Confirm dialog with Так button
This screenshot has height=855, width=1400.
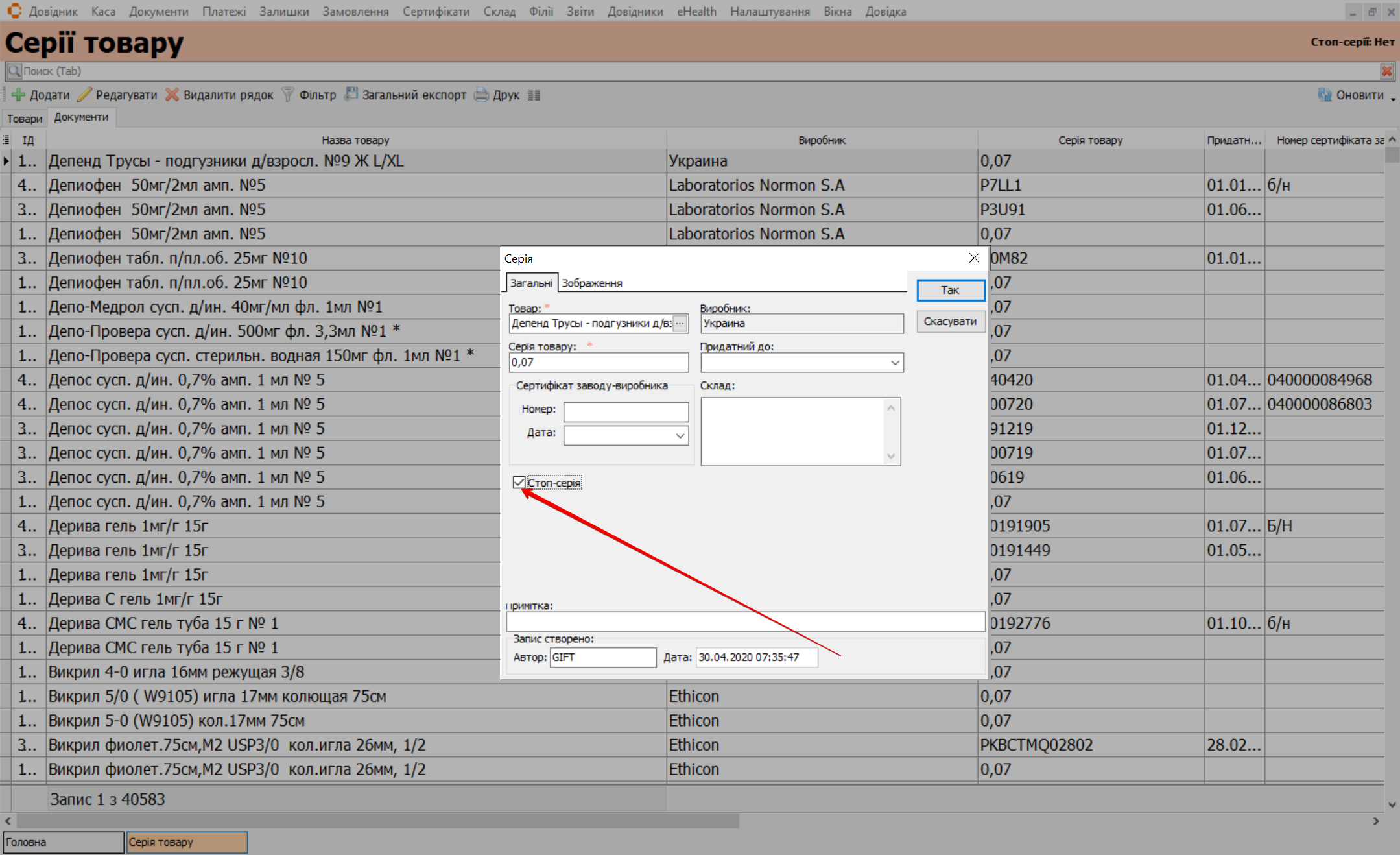950,290
